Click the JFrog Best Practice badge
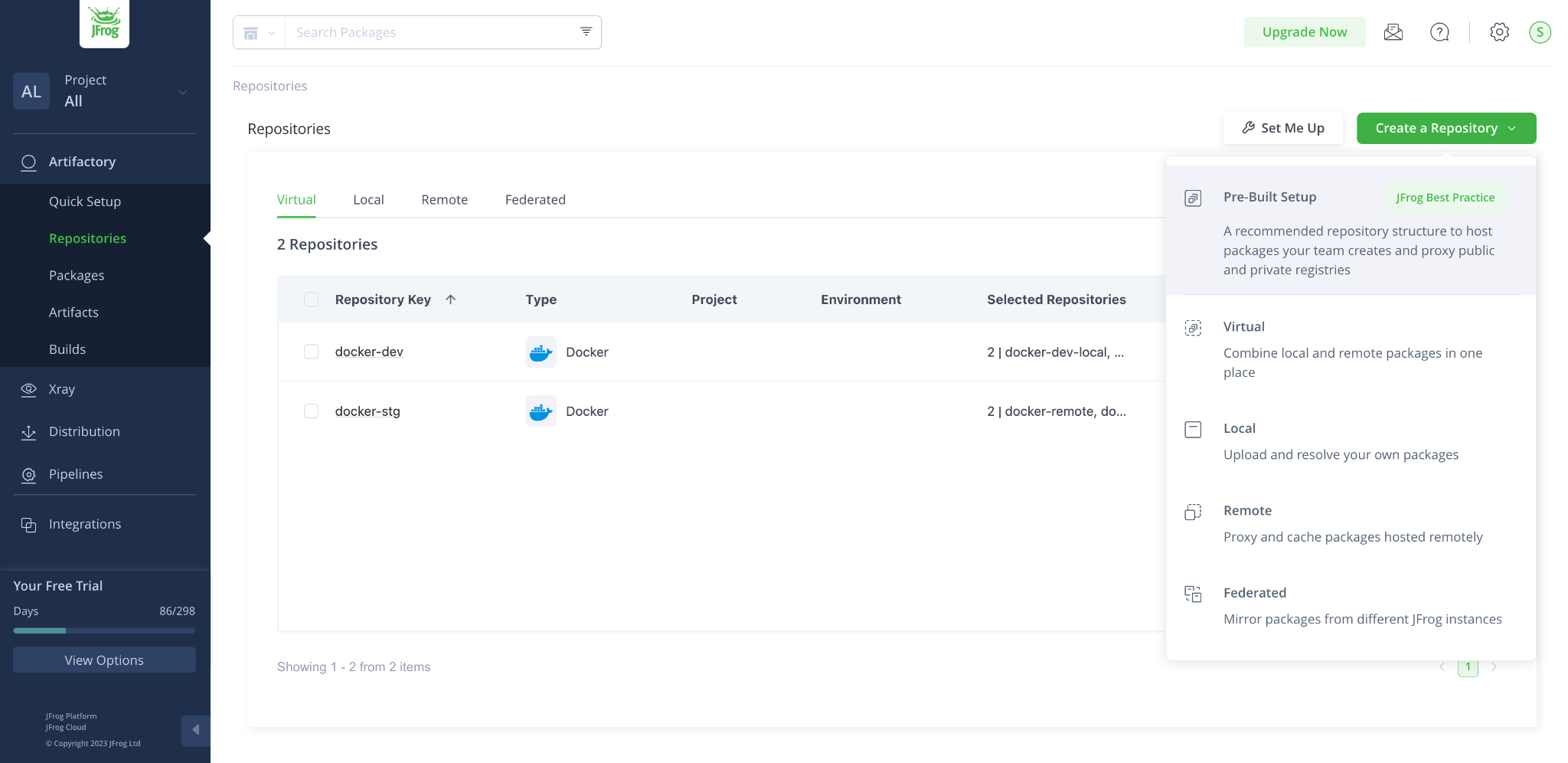 (1445, 198)
